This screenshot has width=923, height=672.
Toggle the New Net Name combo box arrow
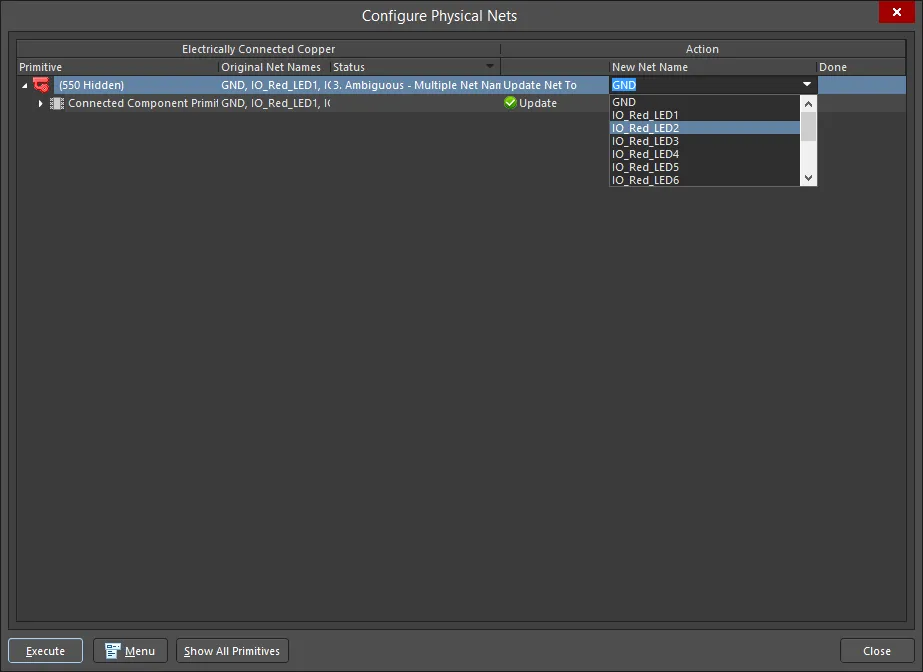click(807, 85)
